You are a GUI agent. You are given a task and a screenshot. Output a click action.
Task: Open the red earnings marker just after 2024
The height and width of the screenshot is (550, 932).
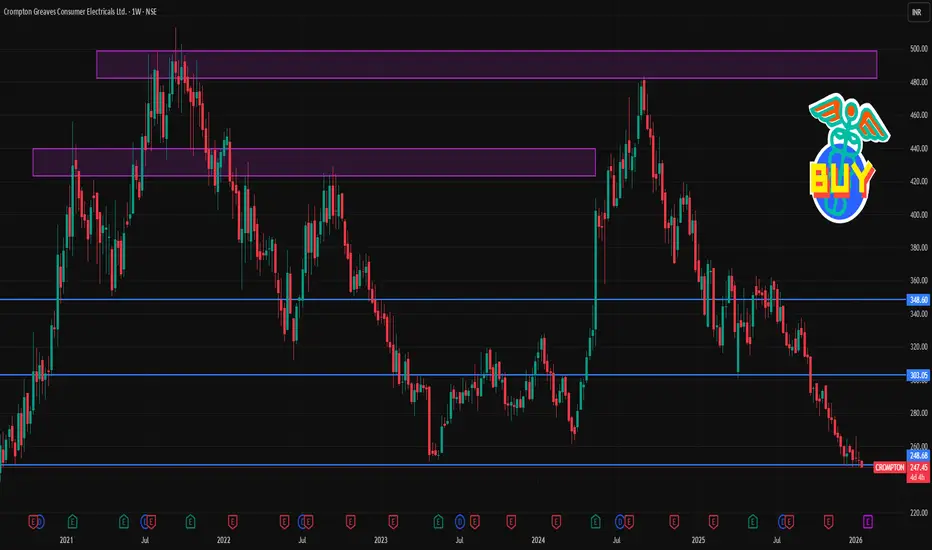556,522
